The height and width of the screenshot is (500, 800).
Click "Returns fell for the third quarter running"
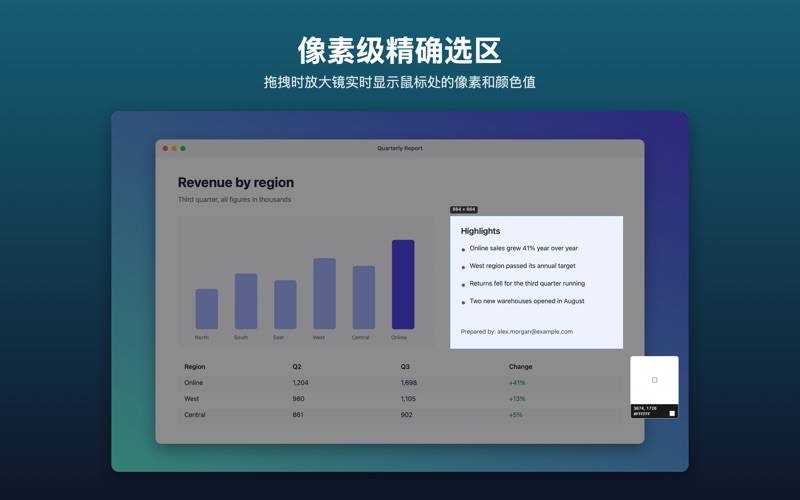(527, 284)
